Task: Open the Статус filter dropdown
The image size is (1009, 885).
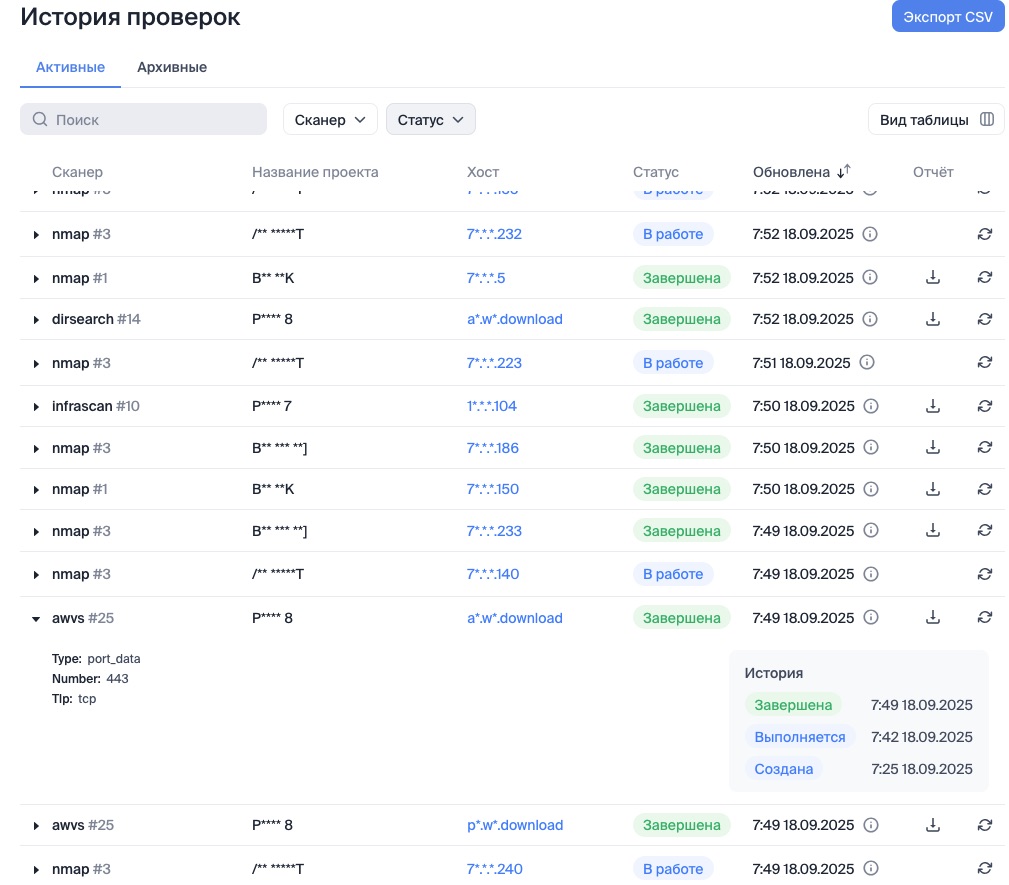Action: [430, 119]
